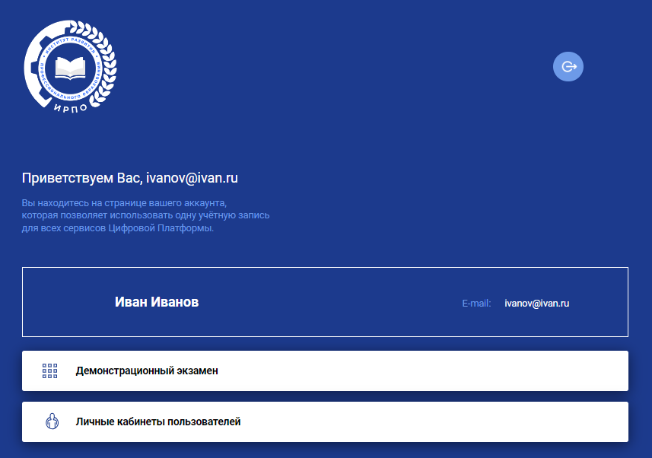This screenshot has height=458, width=652.
Task: Select the Личные кабинеты пользователей label text
Action: [x=158, y=422]
